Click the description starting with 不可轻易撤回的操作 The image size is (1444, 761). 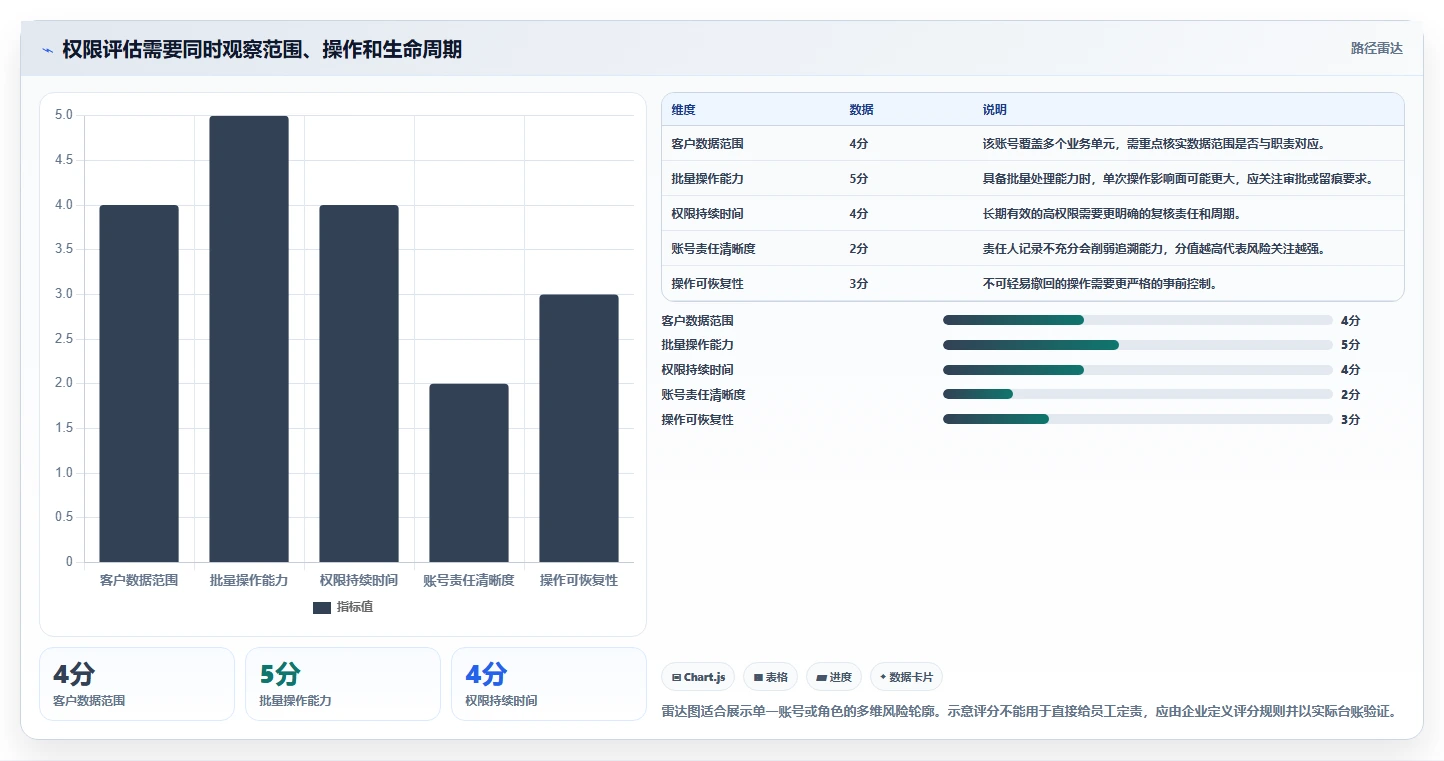1100,284
